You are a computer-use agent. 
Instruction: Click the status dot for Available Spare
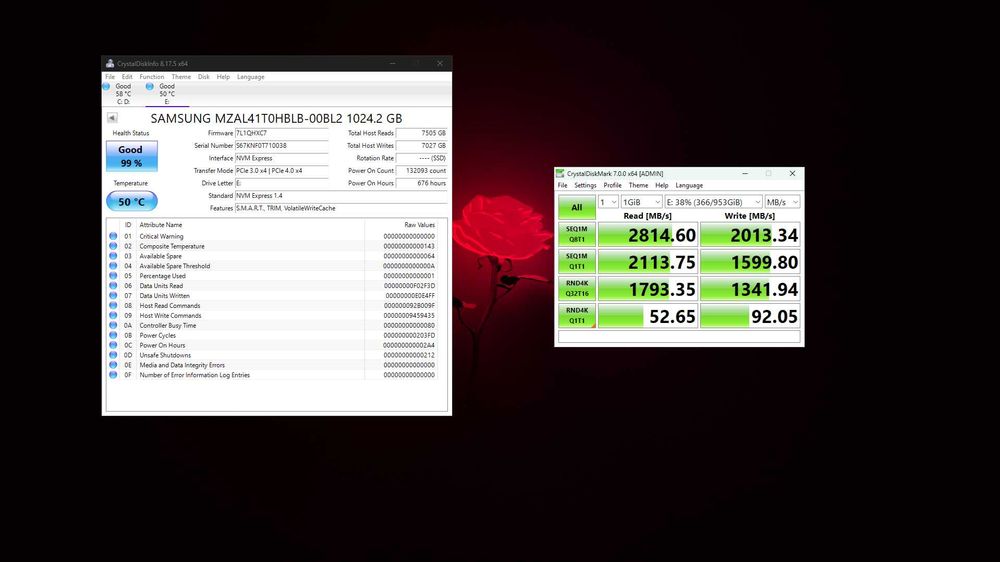coord(113,256)
